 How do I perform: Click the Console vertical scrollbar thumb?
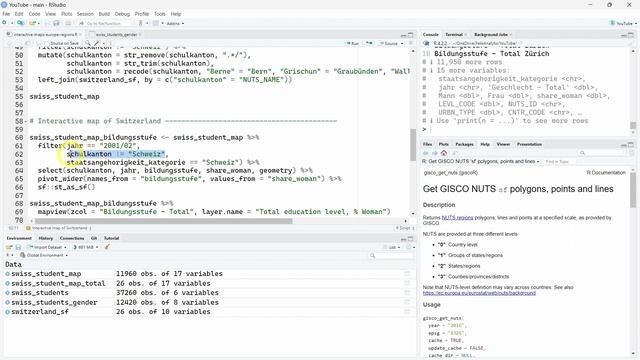click(x=633, y=125)
